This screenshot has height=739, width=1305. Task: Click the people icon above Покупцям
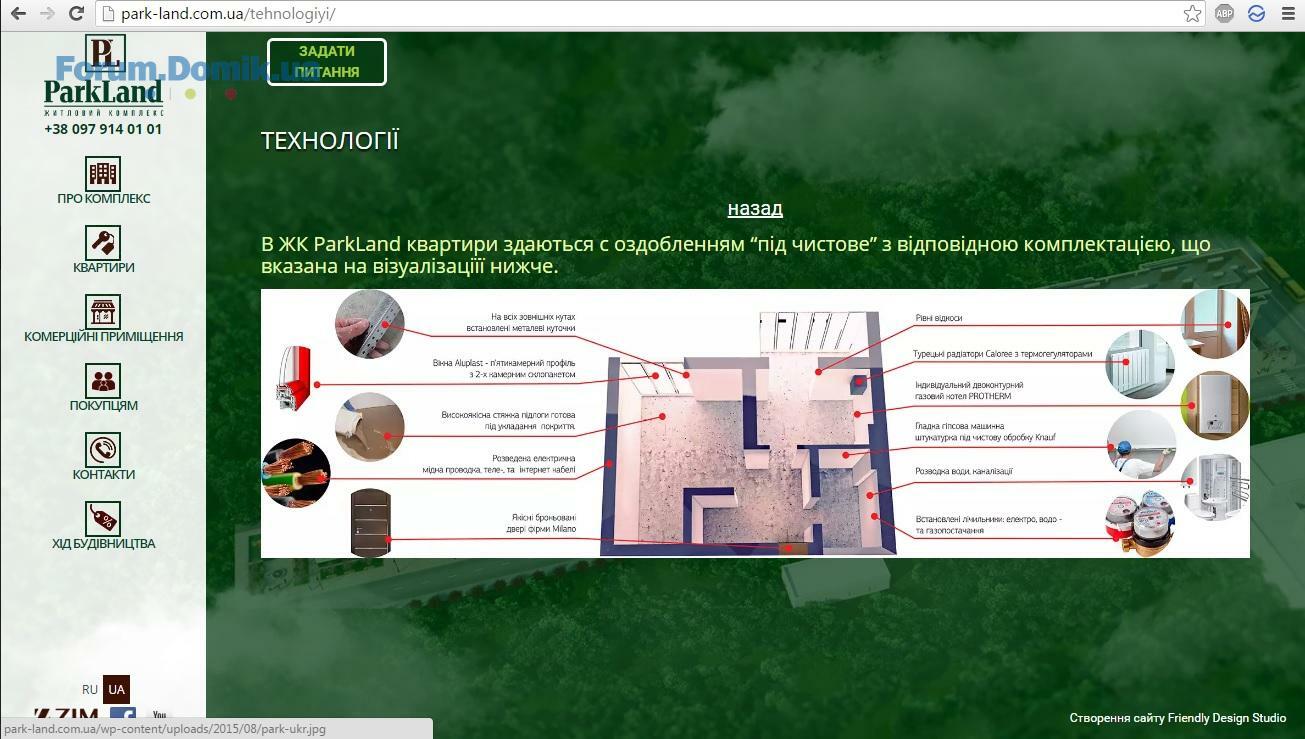click(x=103, y=380)
